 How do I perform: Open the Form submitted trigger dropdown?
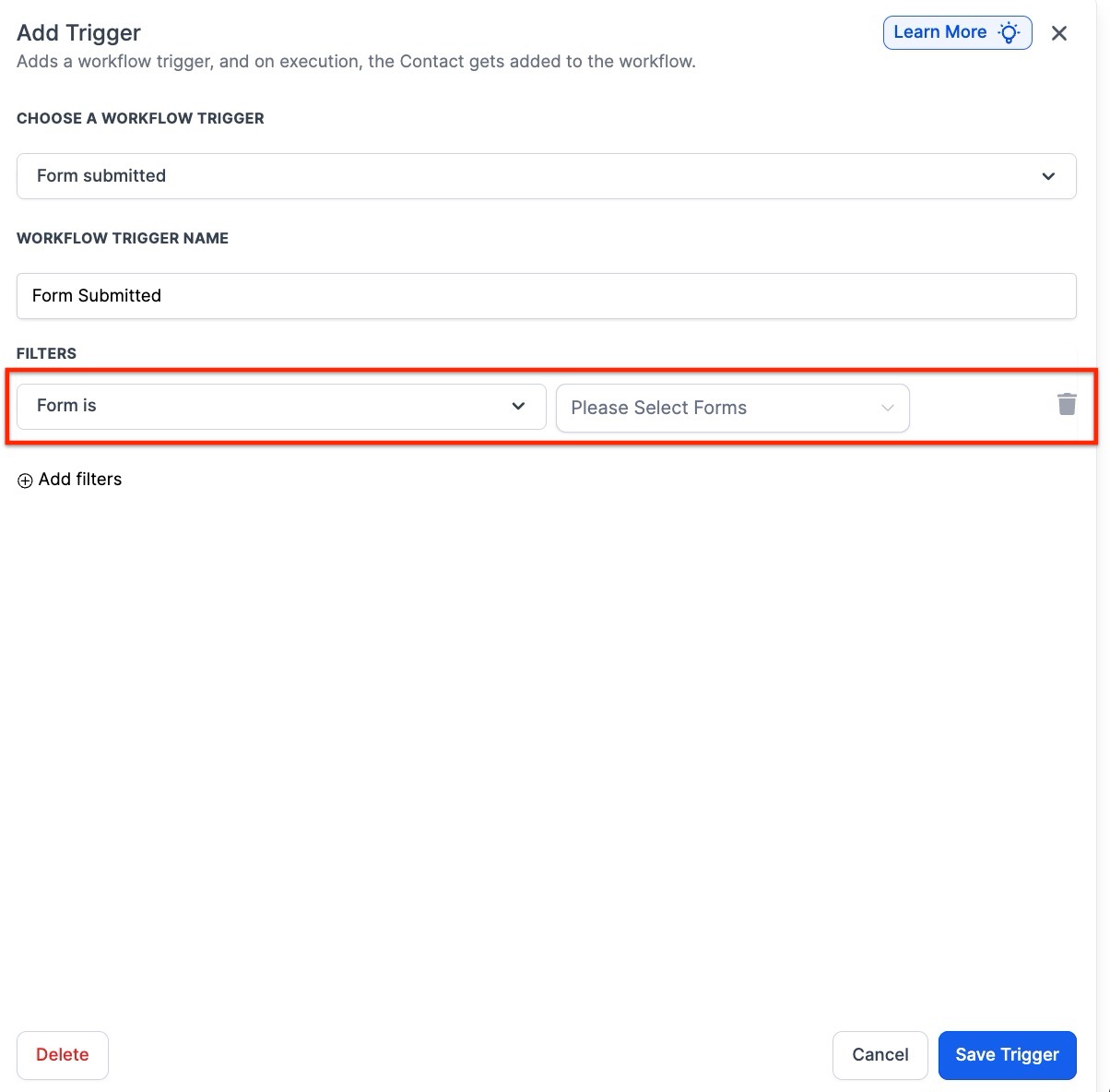(546, 176)
